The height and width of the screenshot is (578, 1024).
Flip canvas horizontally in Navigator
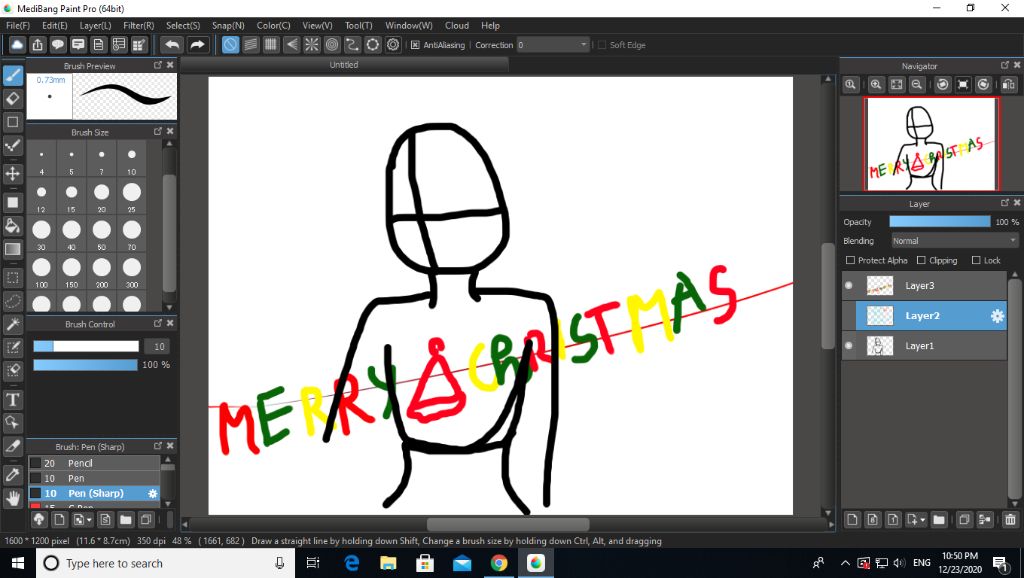point(1008,84)
